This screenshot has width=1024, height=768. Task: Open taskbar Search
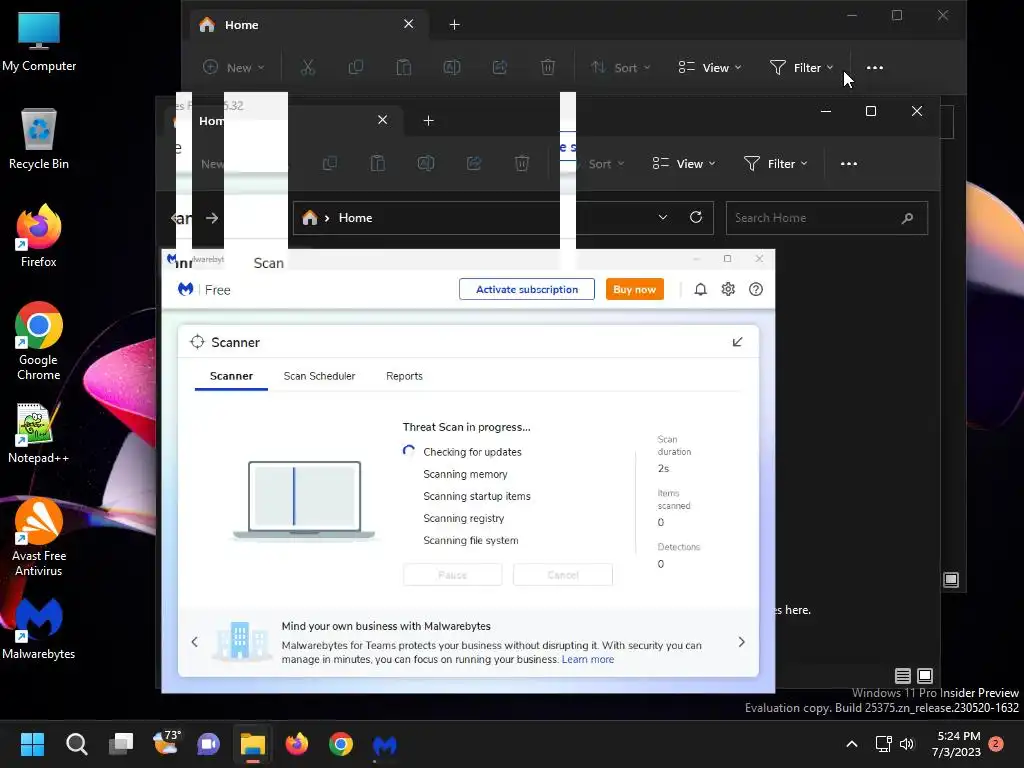point(76,744)
